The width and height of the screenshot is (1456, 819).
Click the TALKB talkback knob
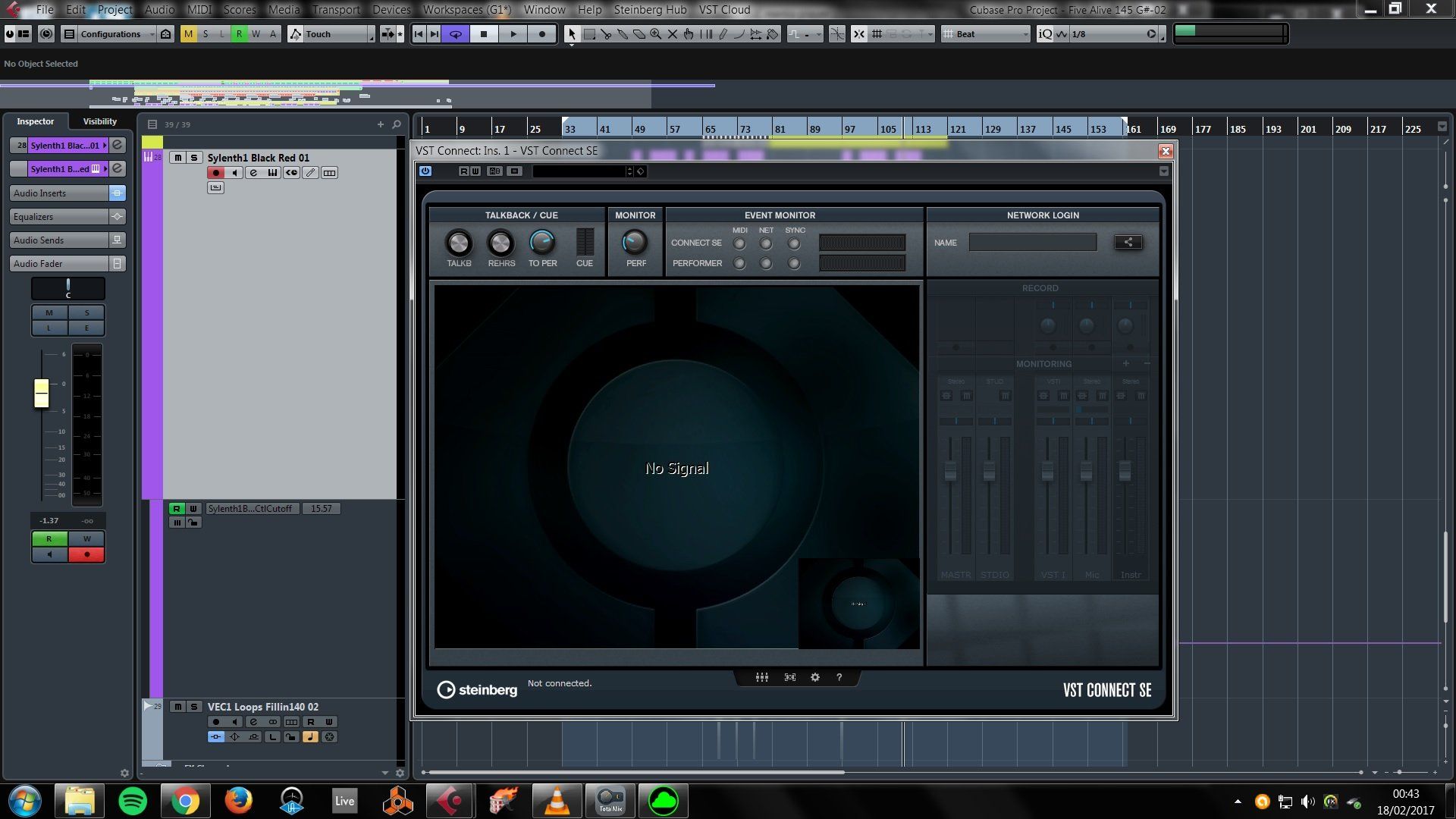[458, 243]
